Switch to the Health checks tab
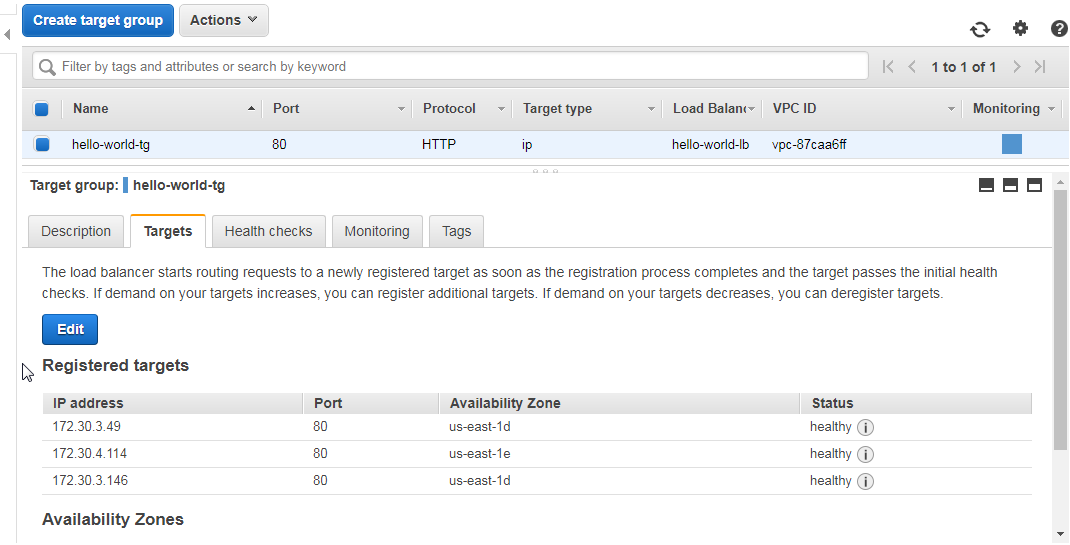The width and height of the screenshot is (1070, 545). coord(268,231)
